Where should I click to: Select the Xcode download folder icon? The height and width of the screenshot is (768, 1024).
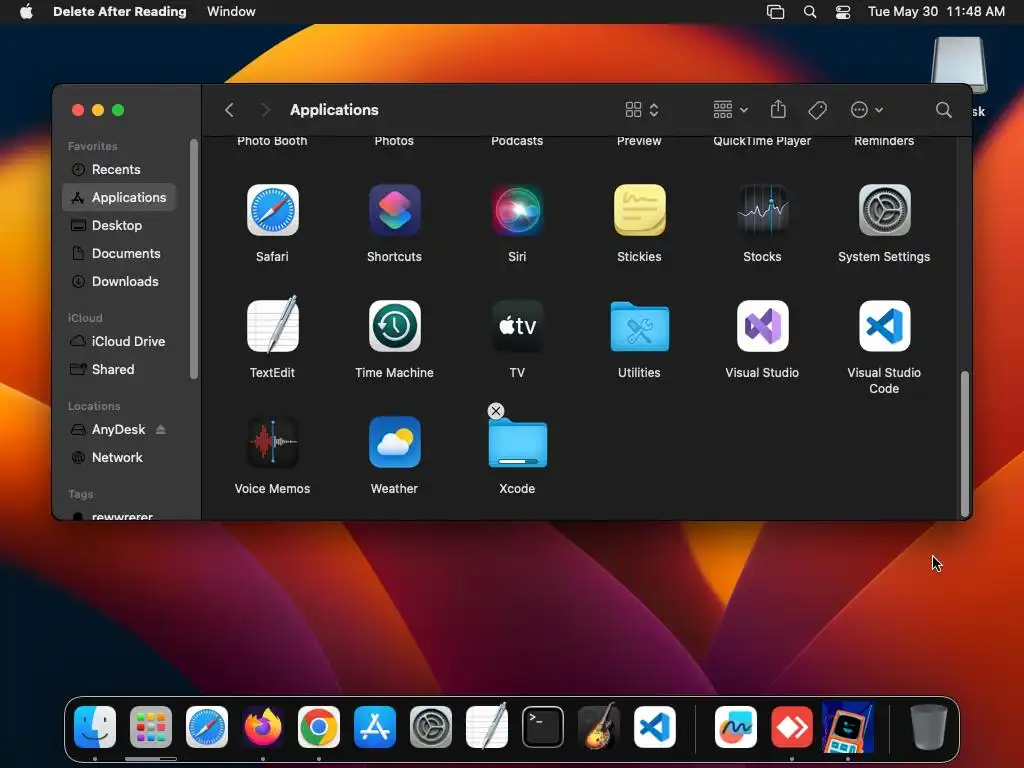pos(517,443)
